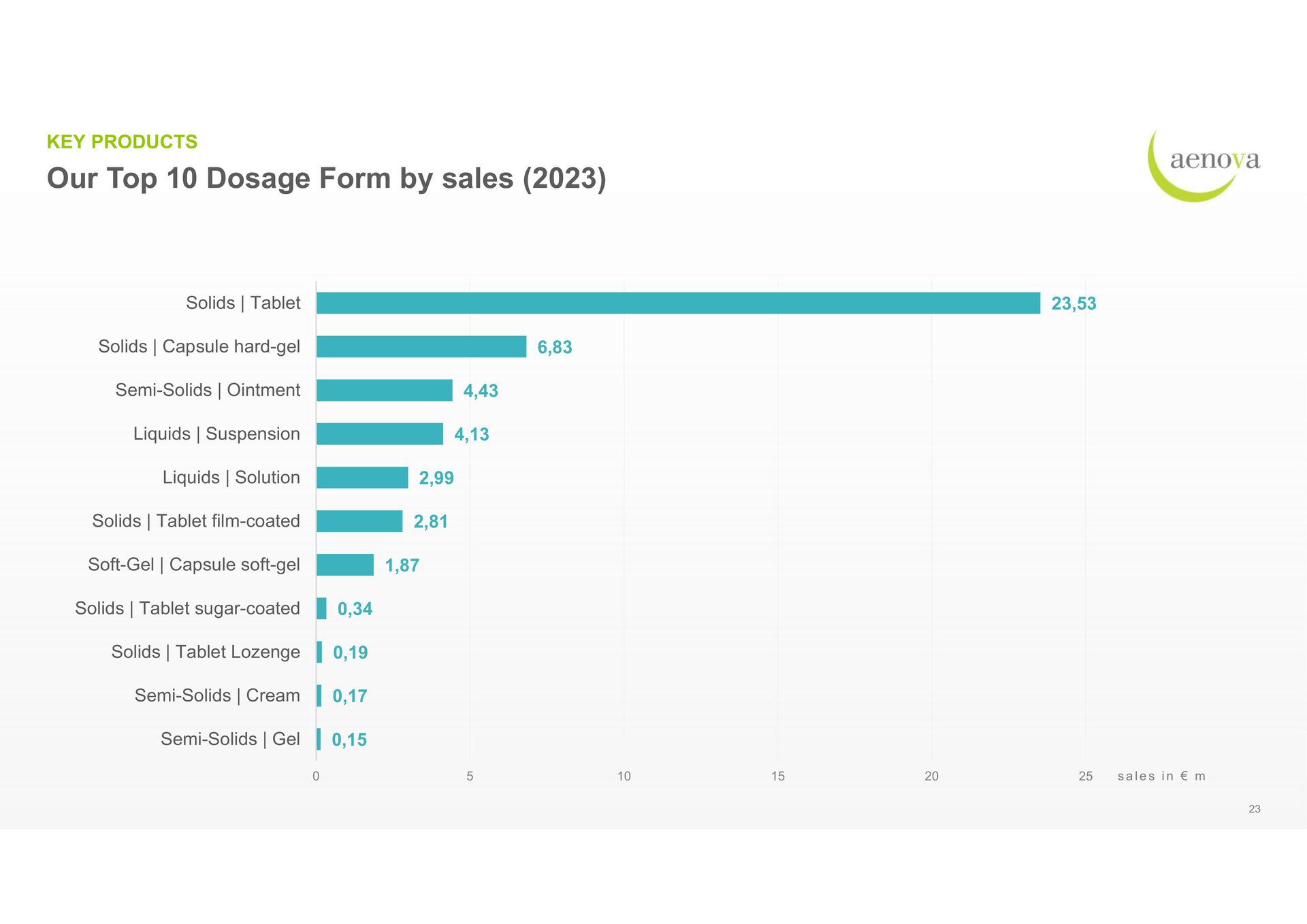Screen dimensions: 1307x924
Task: Click the value '1,87'
Action: (402, 565)
